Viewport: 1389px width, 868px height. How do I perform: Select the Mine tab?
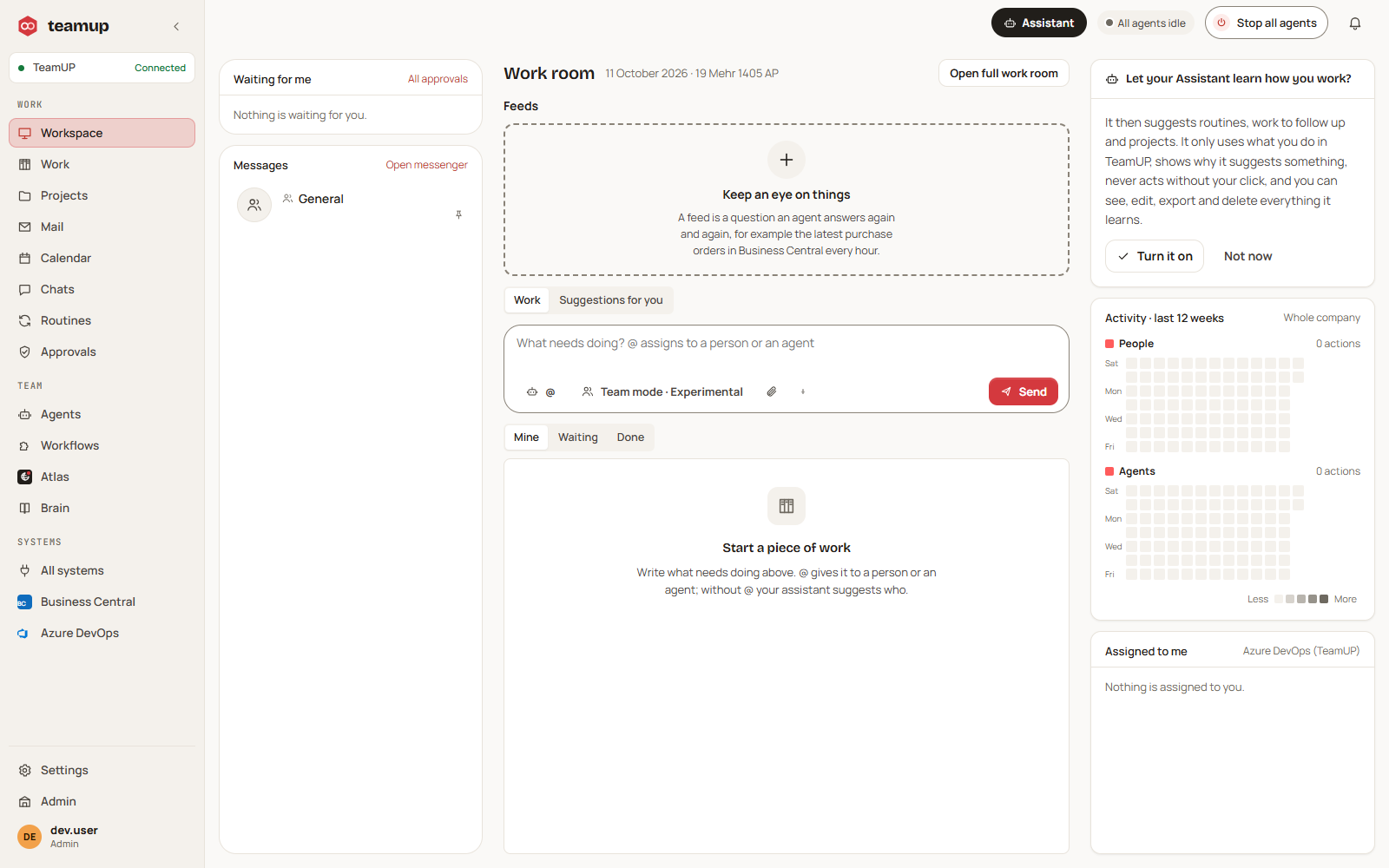tap(526, 437)
